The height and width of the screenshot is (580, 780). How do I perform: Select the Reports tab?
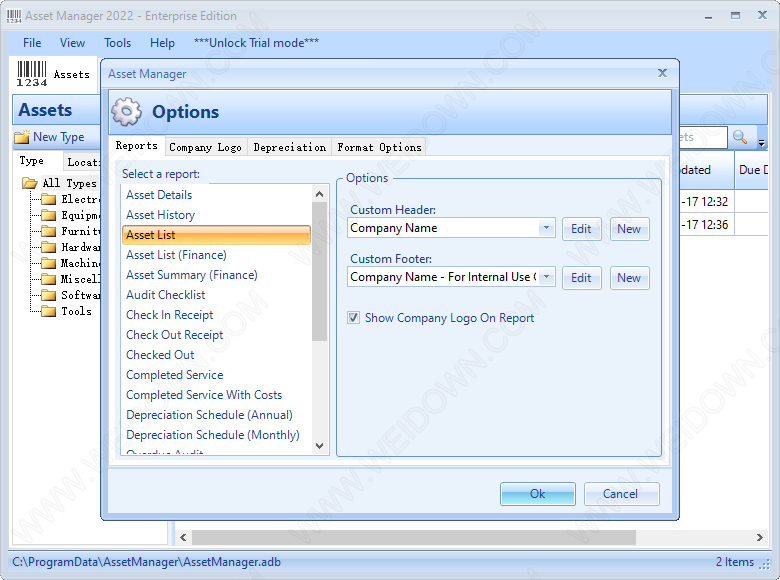(x=137, y=146)
